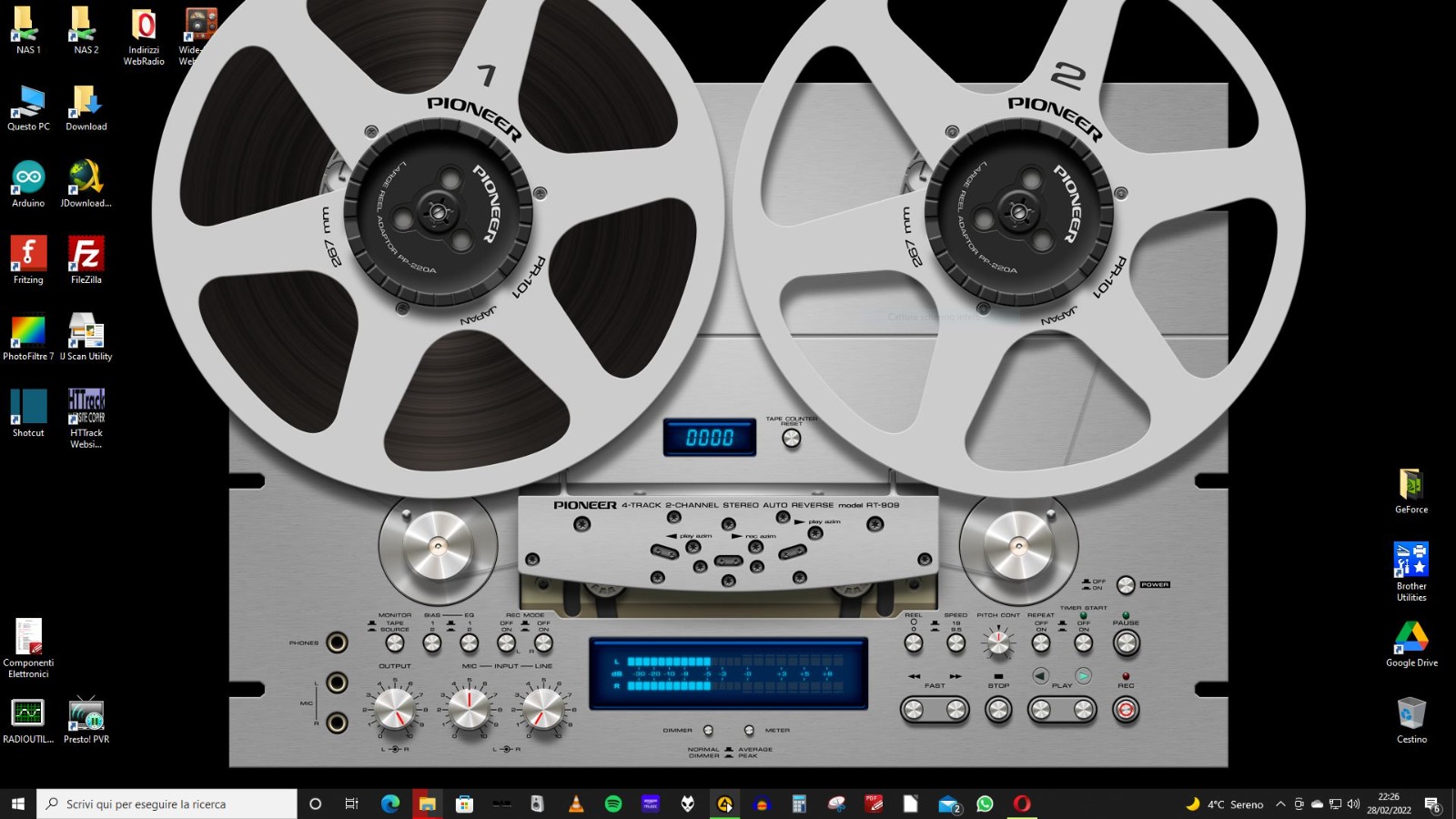
Task: Open Presto! PVR desktop shortcut
Action: (86, 721)
